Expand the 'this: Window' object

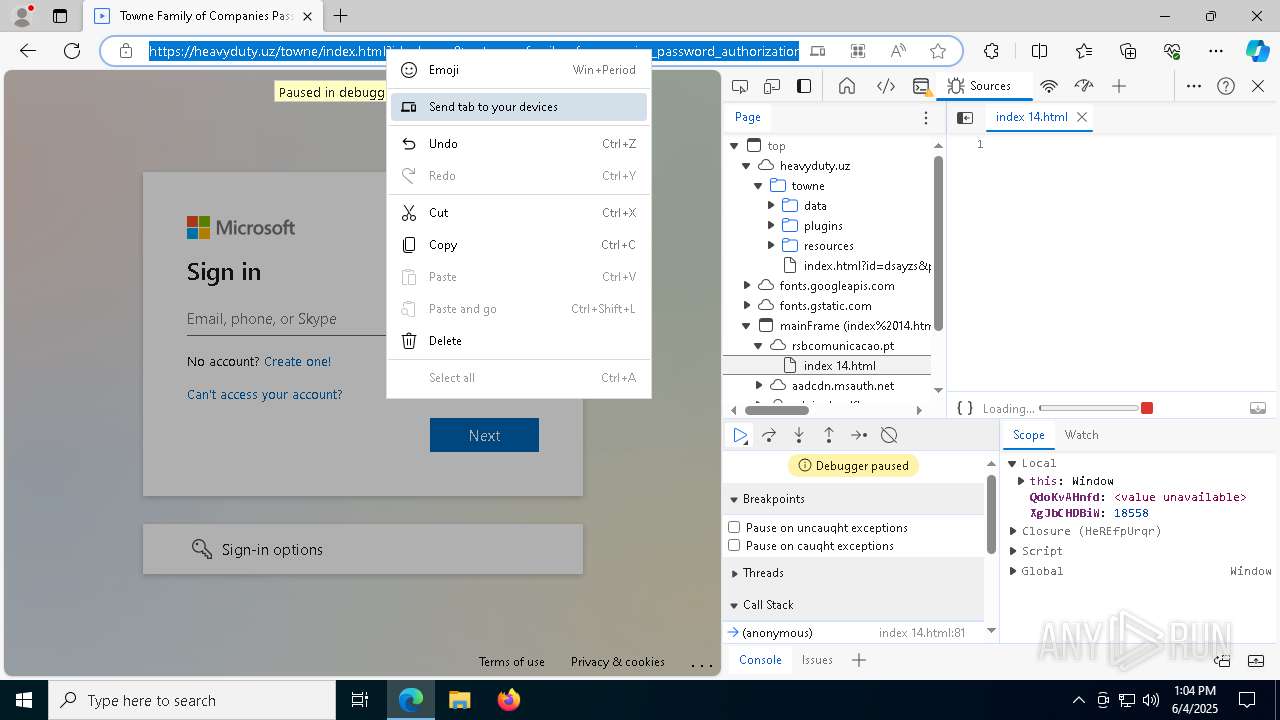pos(1021,481)
